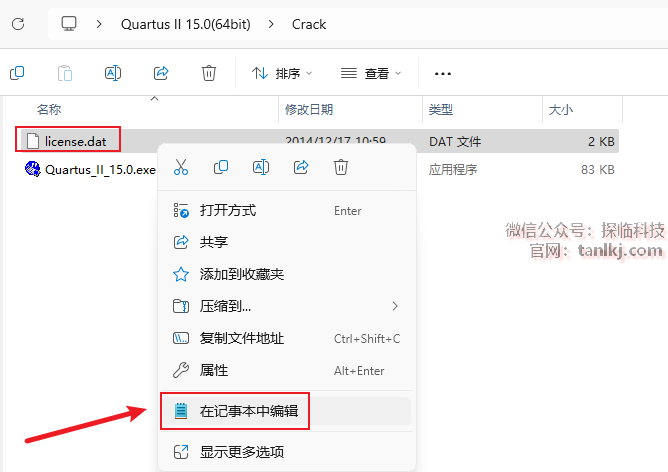
Task: Choose 在记事本中编辑 from context menu
Action: point(286,411)
